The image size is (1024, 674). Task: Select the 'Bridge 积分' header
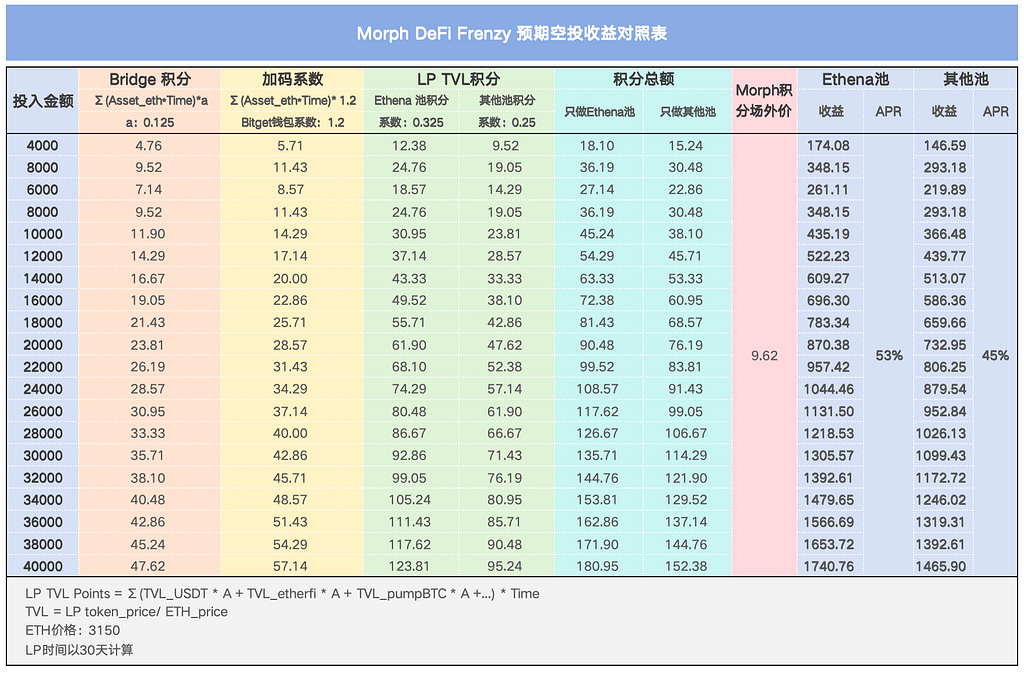coord(150,79)
